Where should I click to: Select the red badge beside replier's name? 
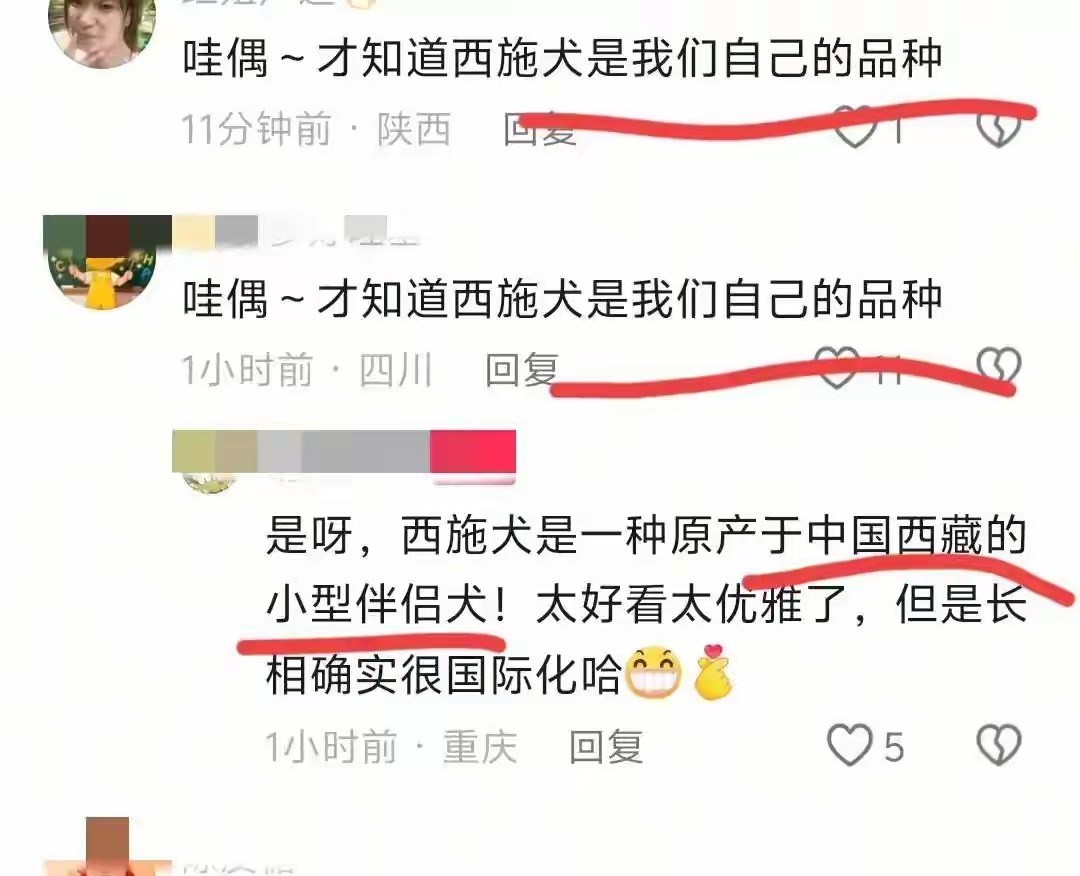pos(472,452)
